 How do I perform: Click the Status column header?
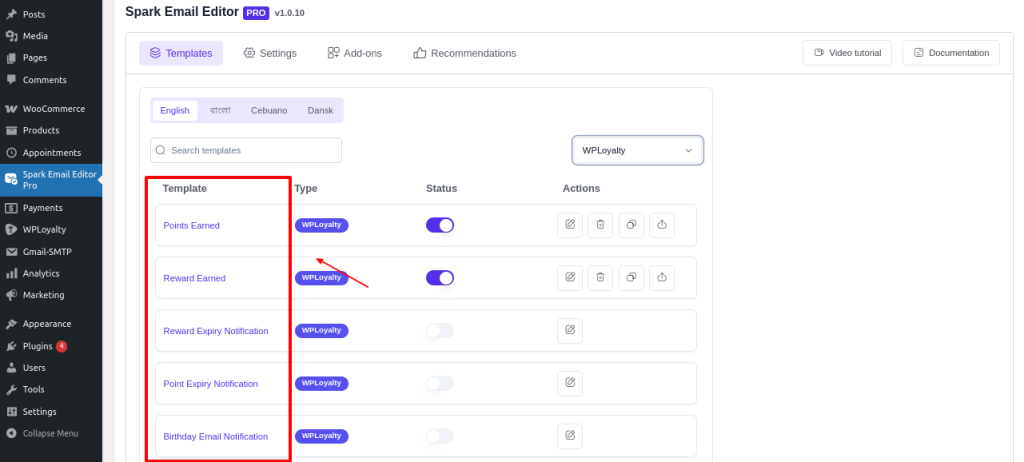click(x=441, y=188)
